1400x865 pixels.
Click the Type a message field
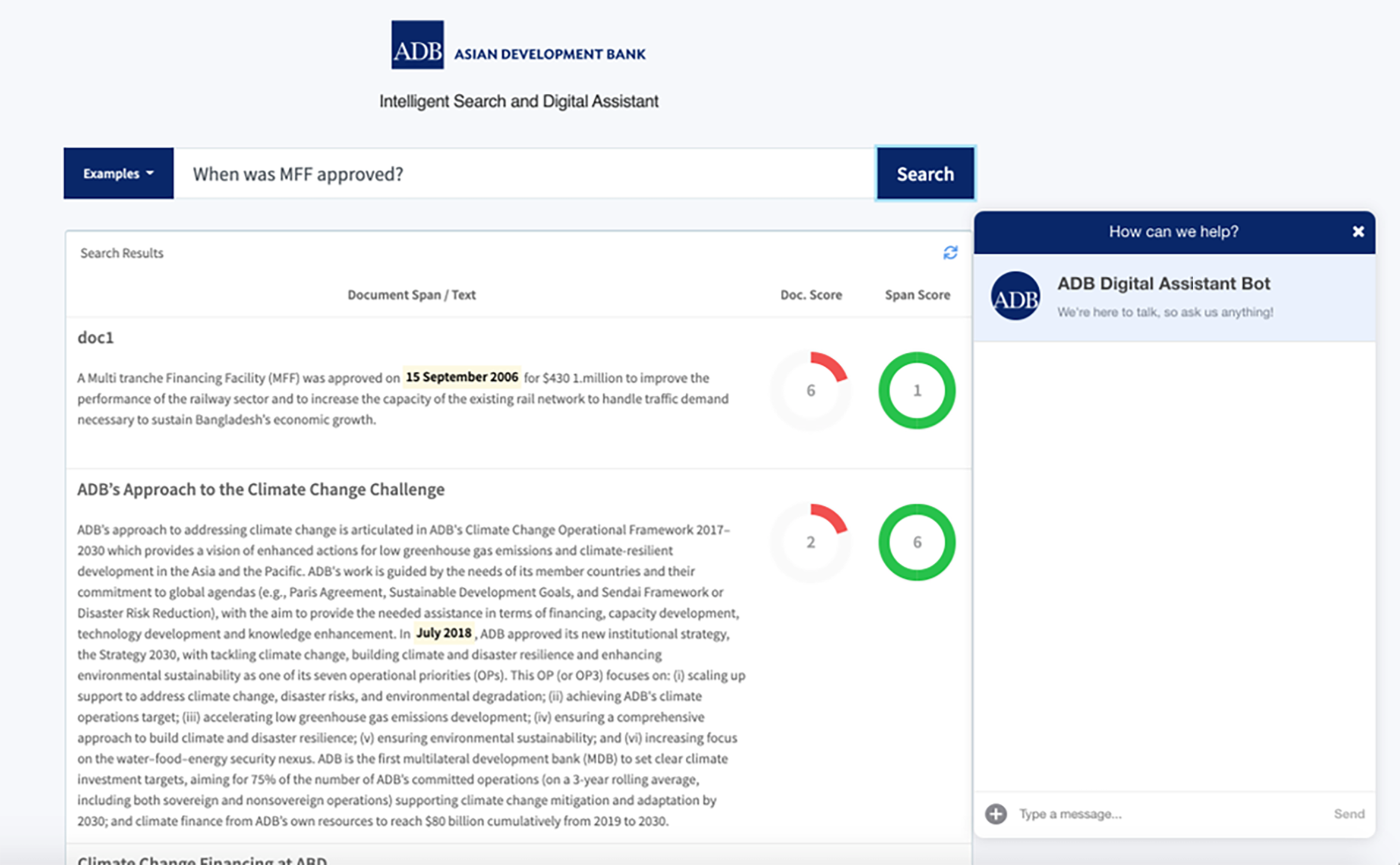pyautogui.click(x=1165, y=814)
